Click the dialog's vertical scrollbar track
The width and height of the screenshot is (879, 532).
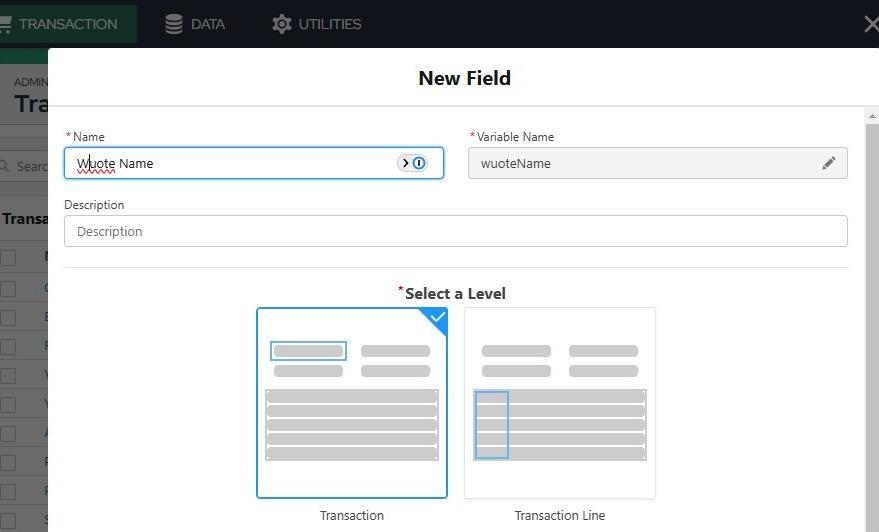(x=872, y=327)
